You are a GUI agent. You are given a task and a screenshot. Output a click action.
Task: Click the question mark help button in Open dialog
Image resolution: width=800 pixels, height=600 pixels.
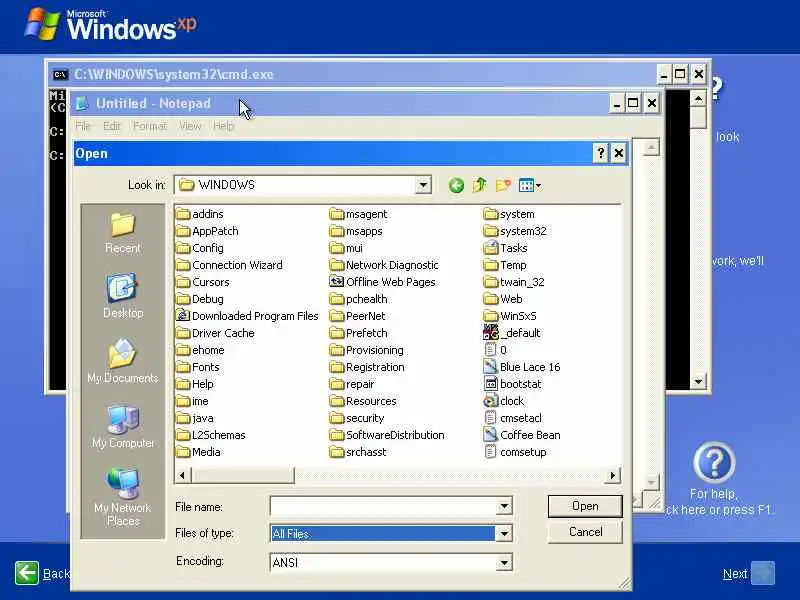coord(601,153)
